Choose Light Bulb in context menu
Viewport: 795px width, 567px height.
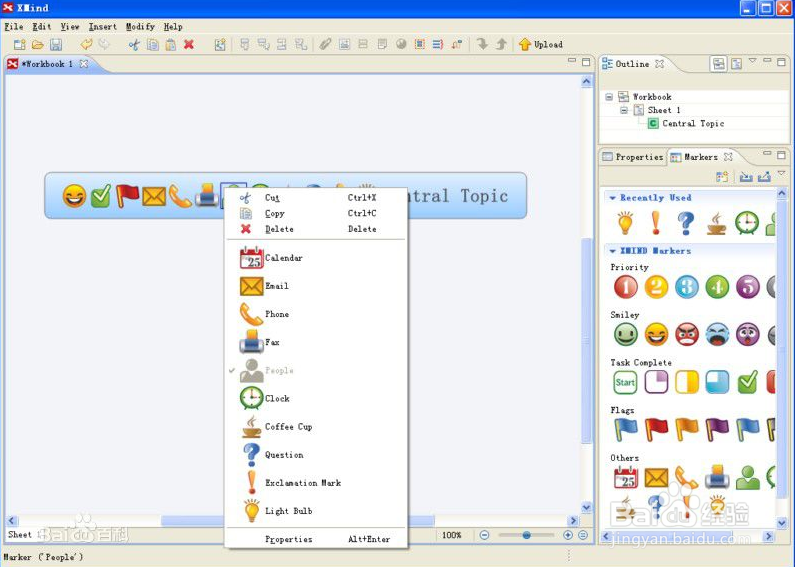point(315,511)
